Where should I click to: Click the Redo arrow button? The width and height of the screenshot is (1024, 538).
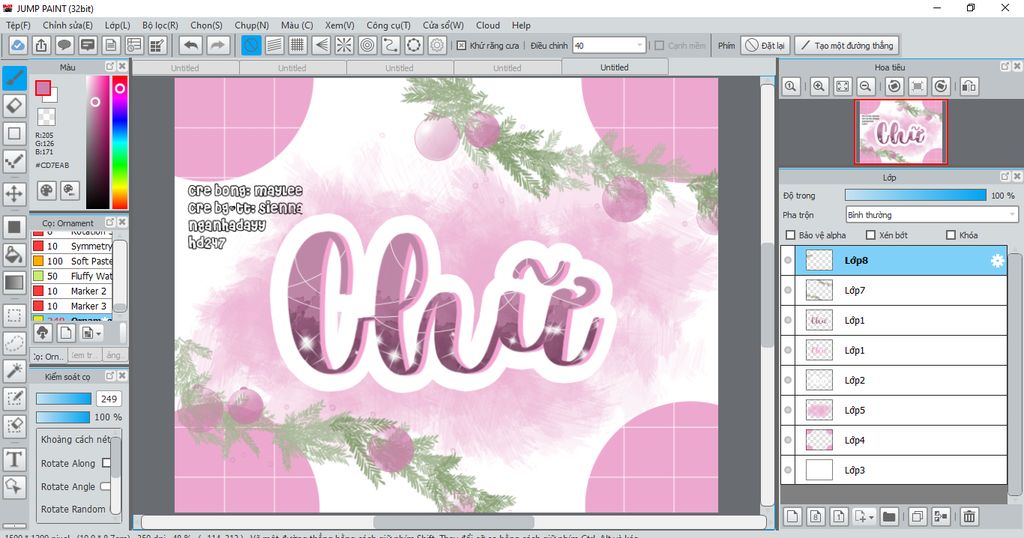tap(218, 46)
